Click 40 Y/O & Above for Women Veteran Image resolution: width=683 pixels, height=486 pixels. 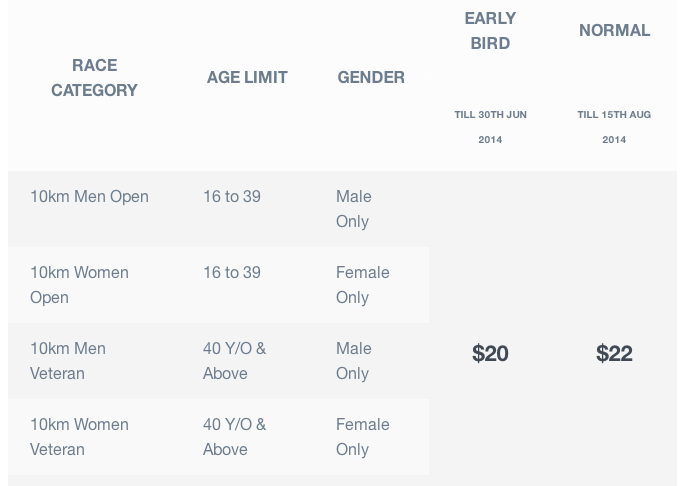[x=234, y=437]
